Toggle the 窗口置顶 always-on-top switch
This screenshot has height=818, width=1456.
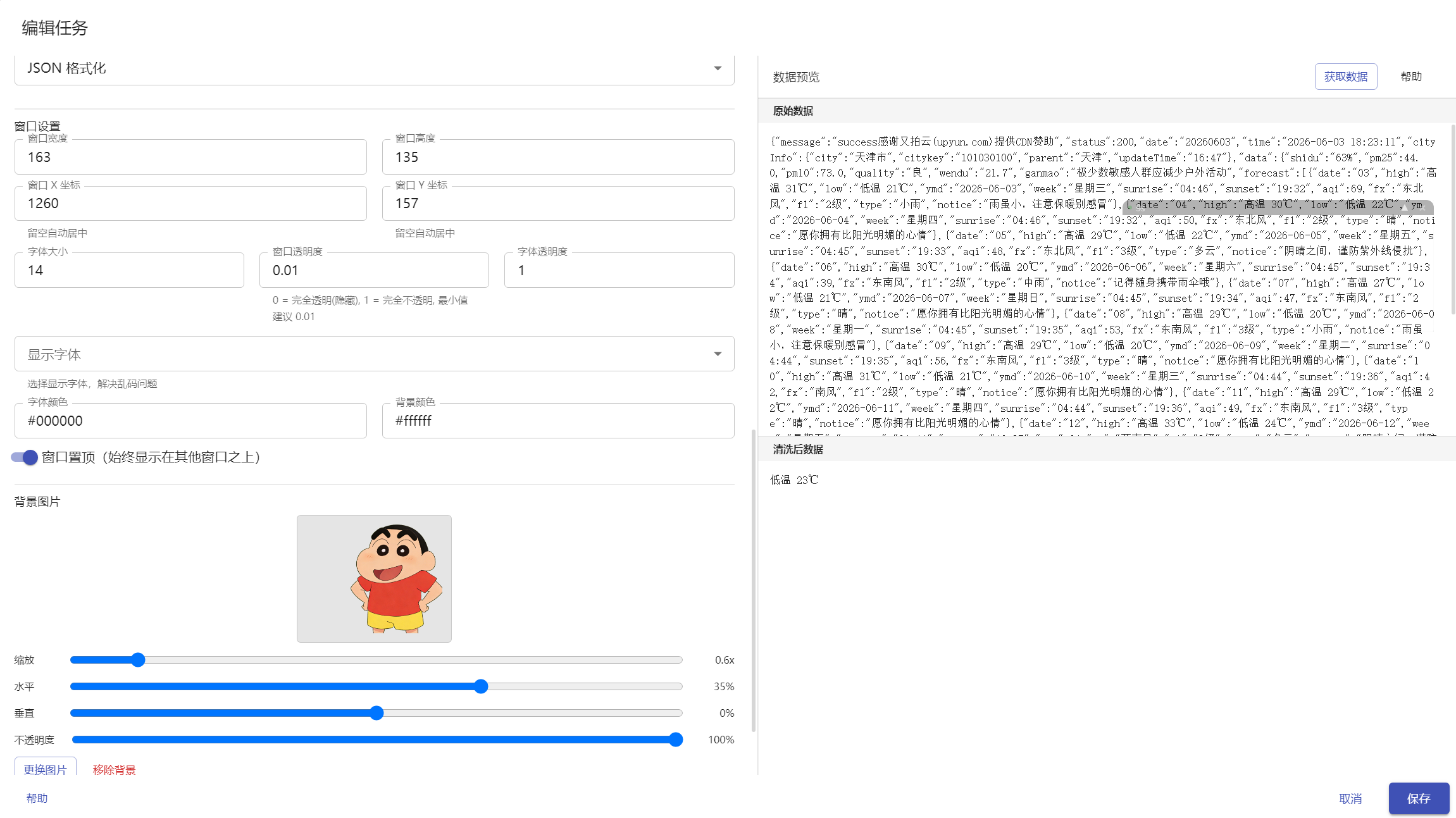(25, 457)
